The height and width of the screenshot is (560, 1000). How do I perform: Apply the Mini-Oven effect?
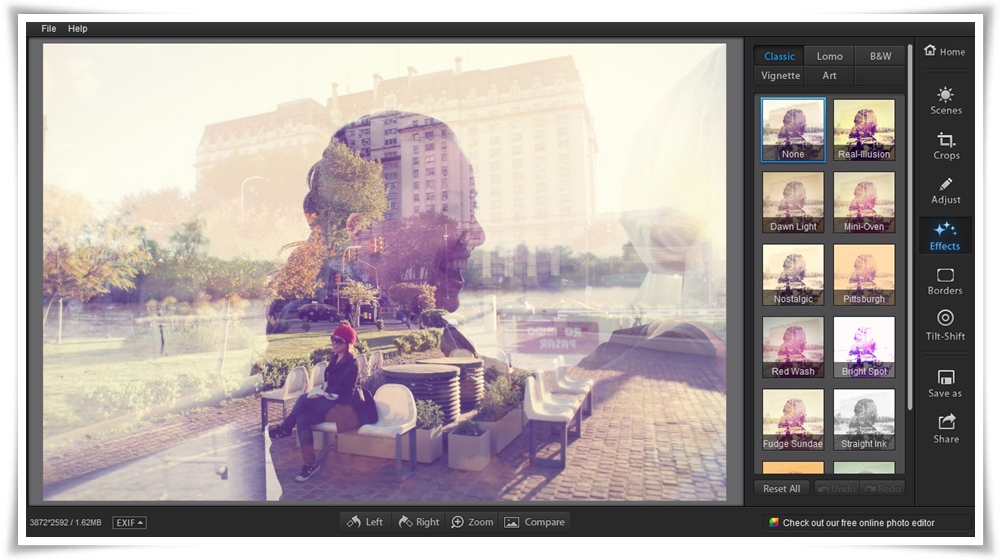[864, 202]
